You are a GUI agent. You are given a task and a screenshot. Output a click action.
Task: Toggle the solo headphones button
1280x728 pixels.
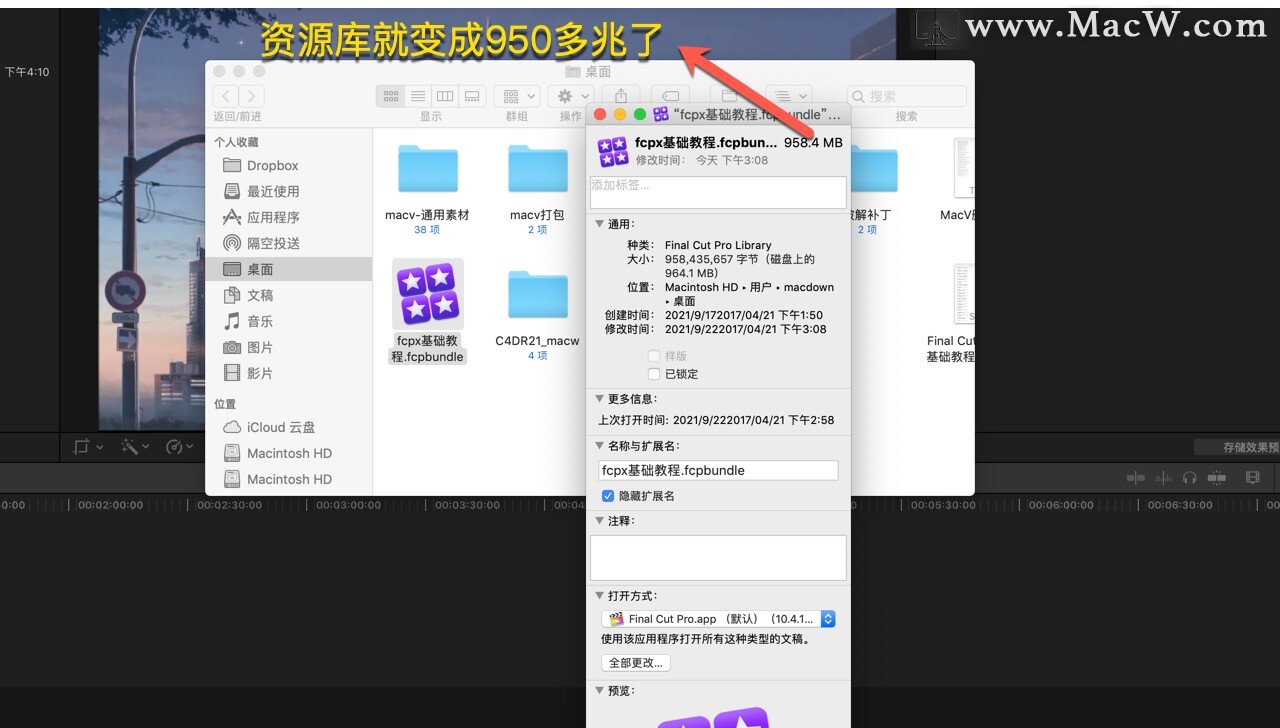pos(1189,478)
